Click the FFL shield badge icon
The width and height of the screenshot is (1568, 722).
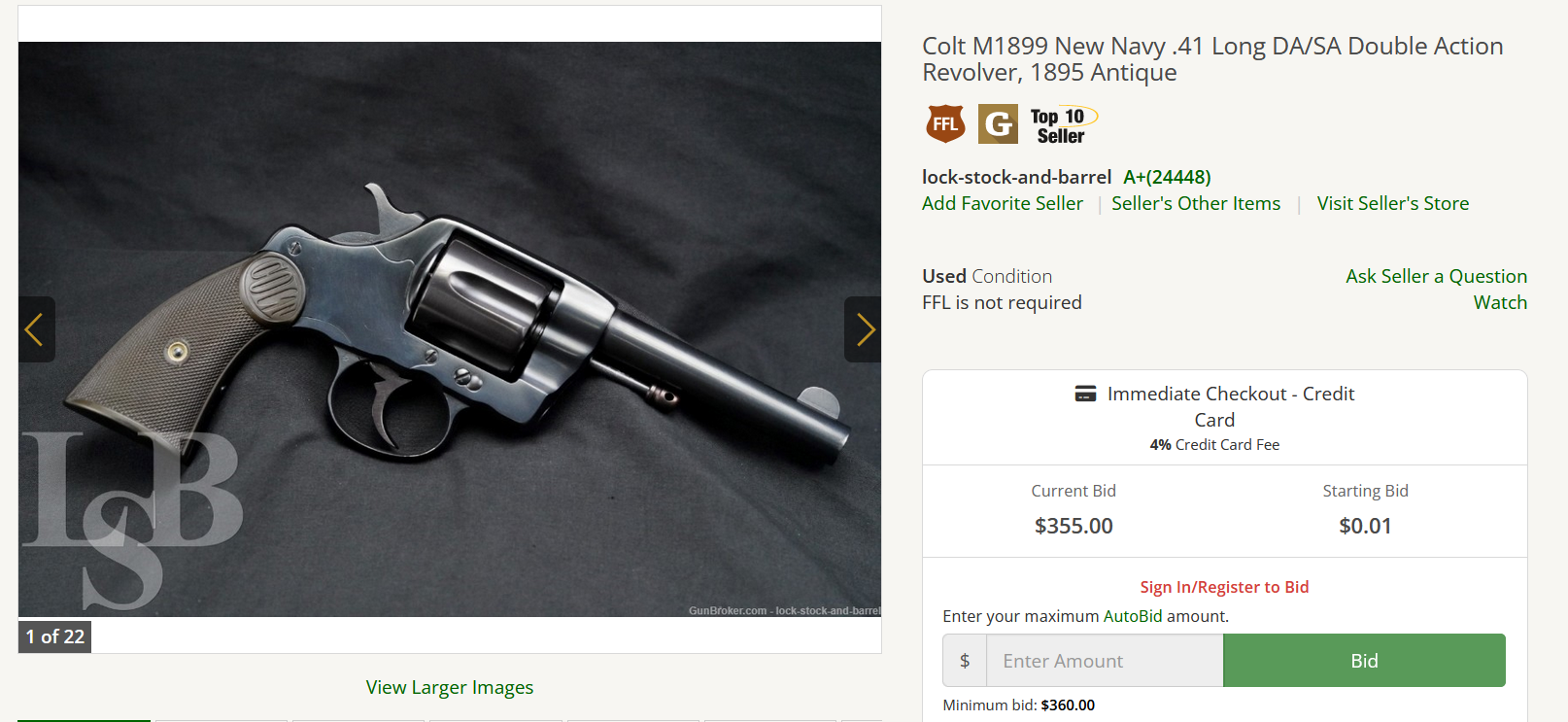coord(945,124)
